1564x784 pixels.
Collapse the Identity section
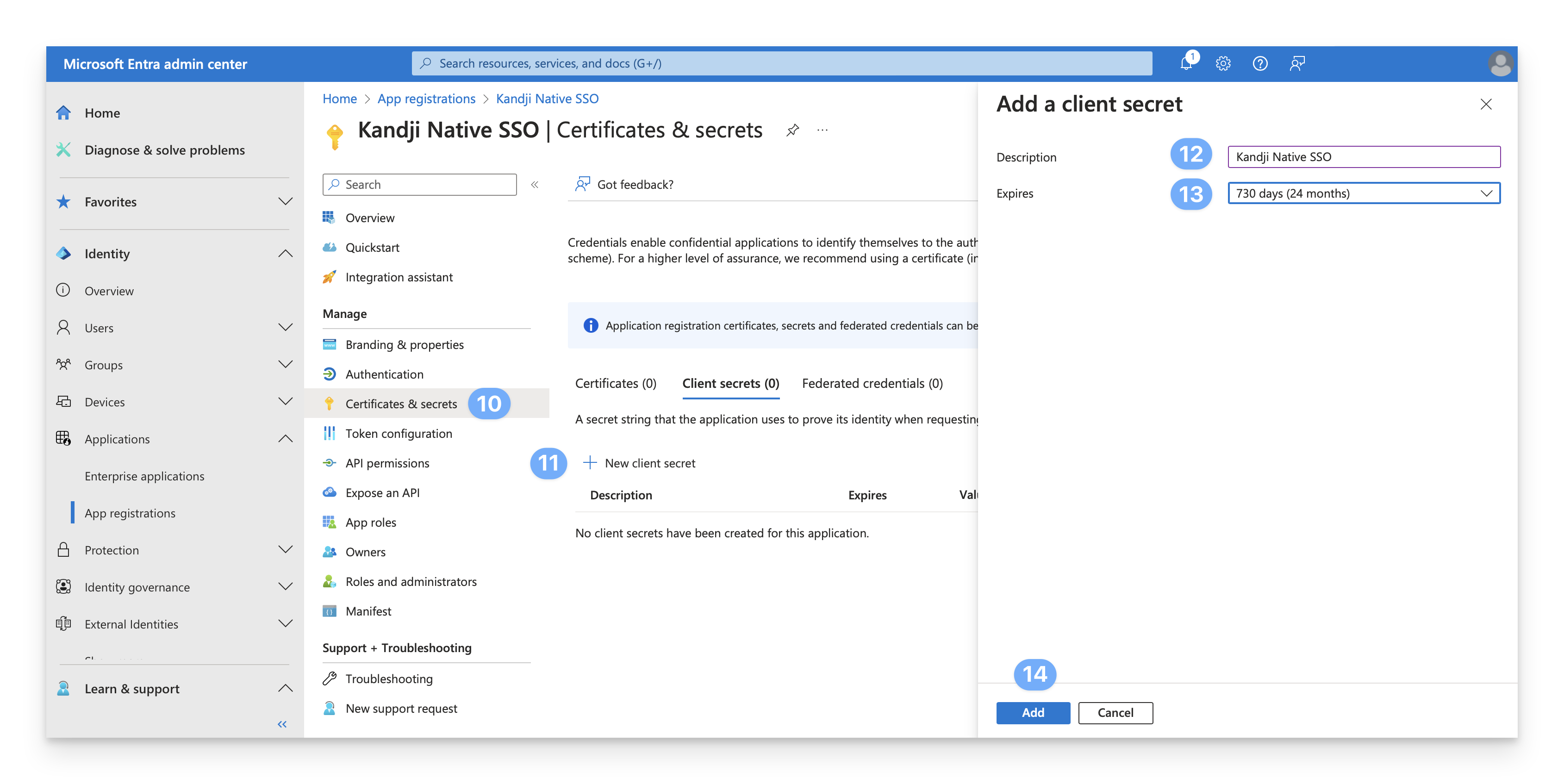pyautogui.click(x=286, y=254)
